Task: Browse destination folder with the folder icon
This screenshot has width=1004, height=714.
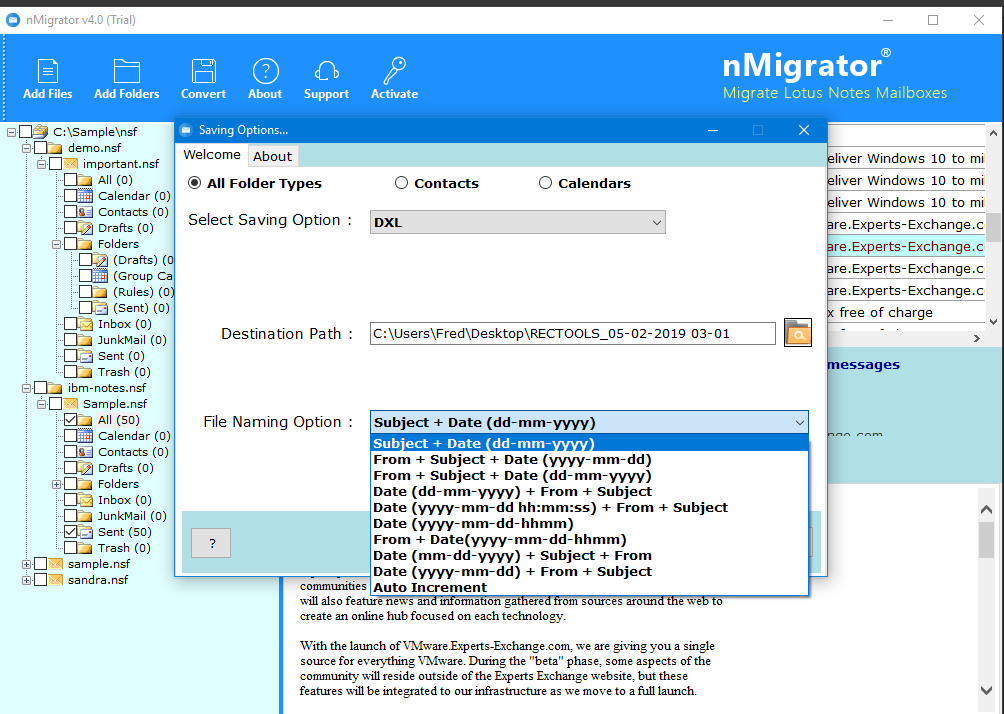Action: click(798, 333)
